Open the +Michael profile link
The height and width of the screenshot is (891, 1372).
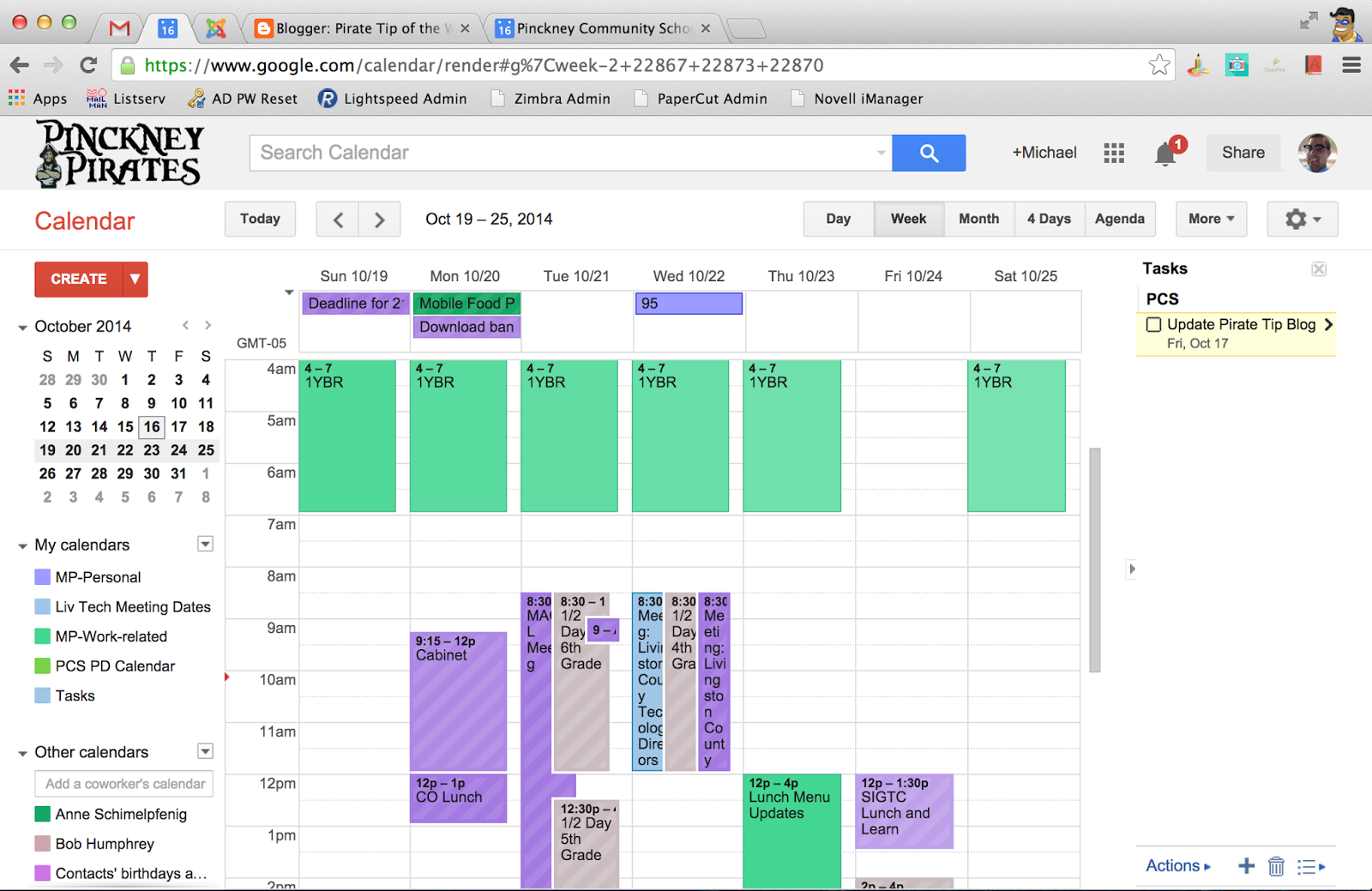tap(1044, 153)
